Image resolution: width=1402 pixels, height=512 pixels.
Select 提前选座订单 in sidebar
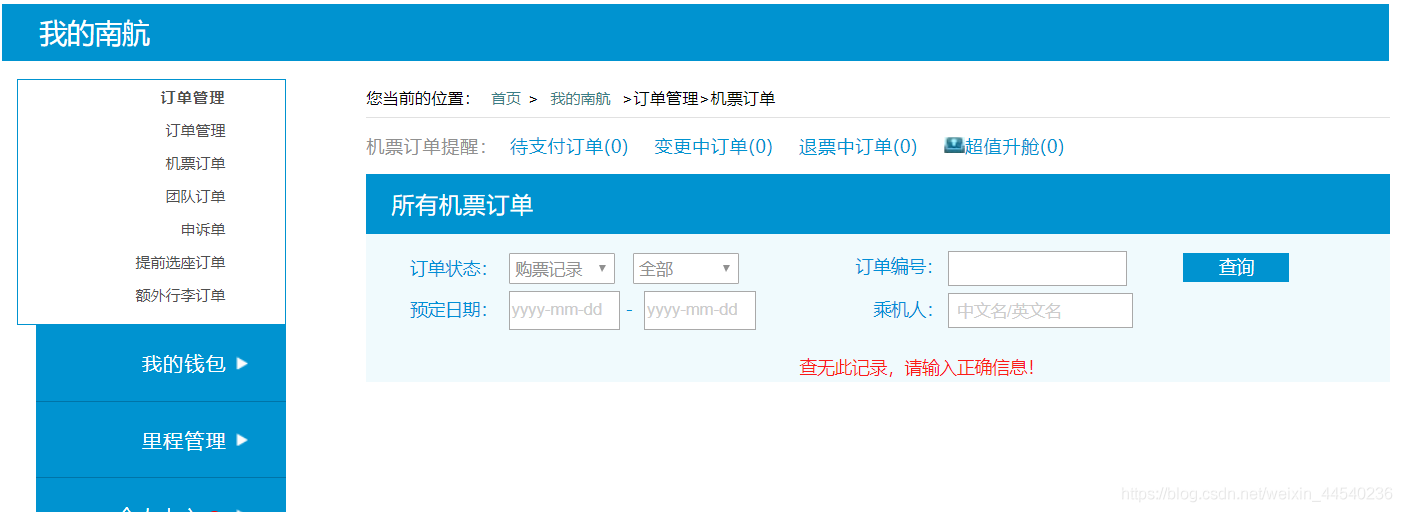click(180, 263)
